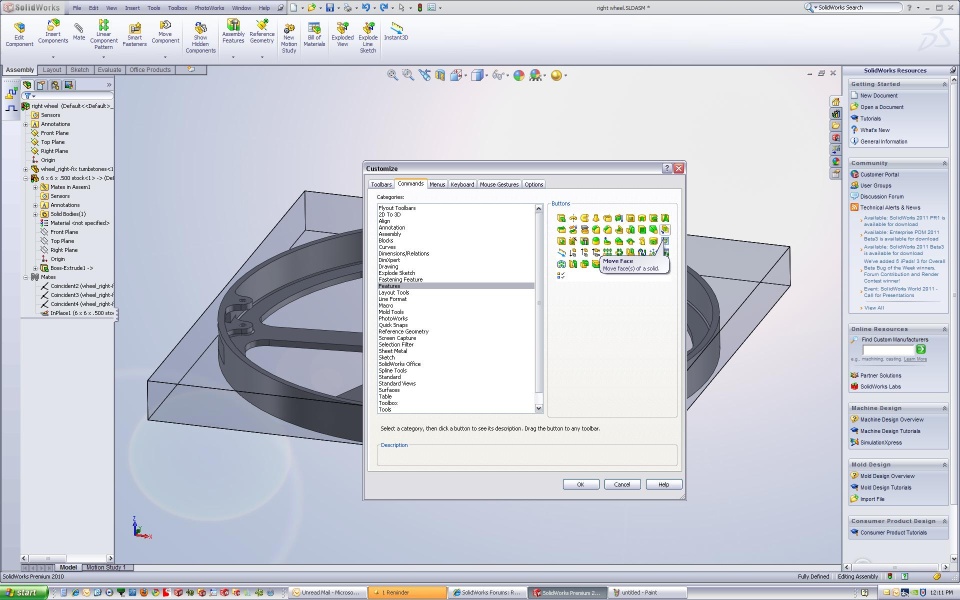Select Assembly category in list

click(x=390, y=234)
